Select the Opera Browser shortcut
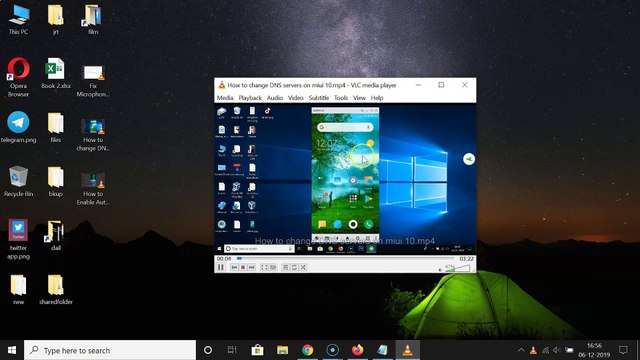This screenshot has width=640, height=360. 18,78
